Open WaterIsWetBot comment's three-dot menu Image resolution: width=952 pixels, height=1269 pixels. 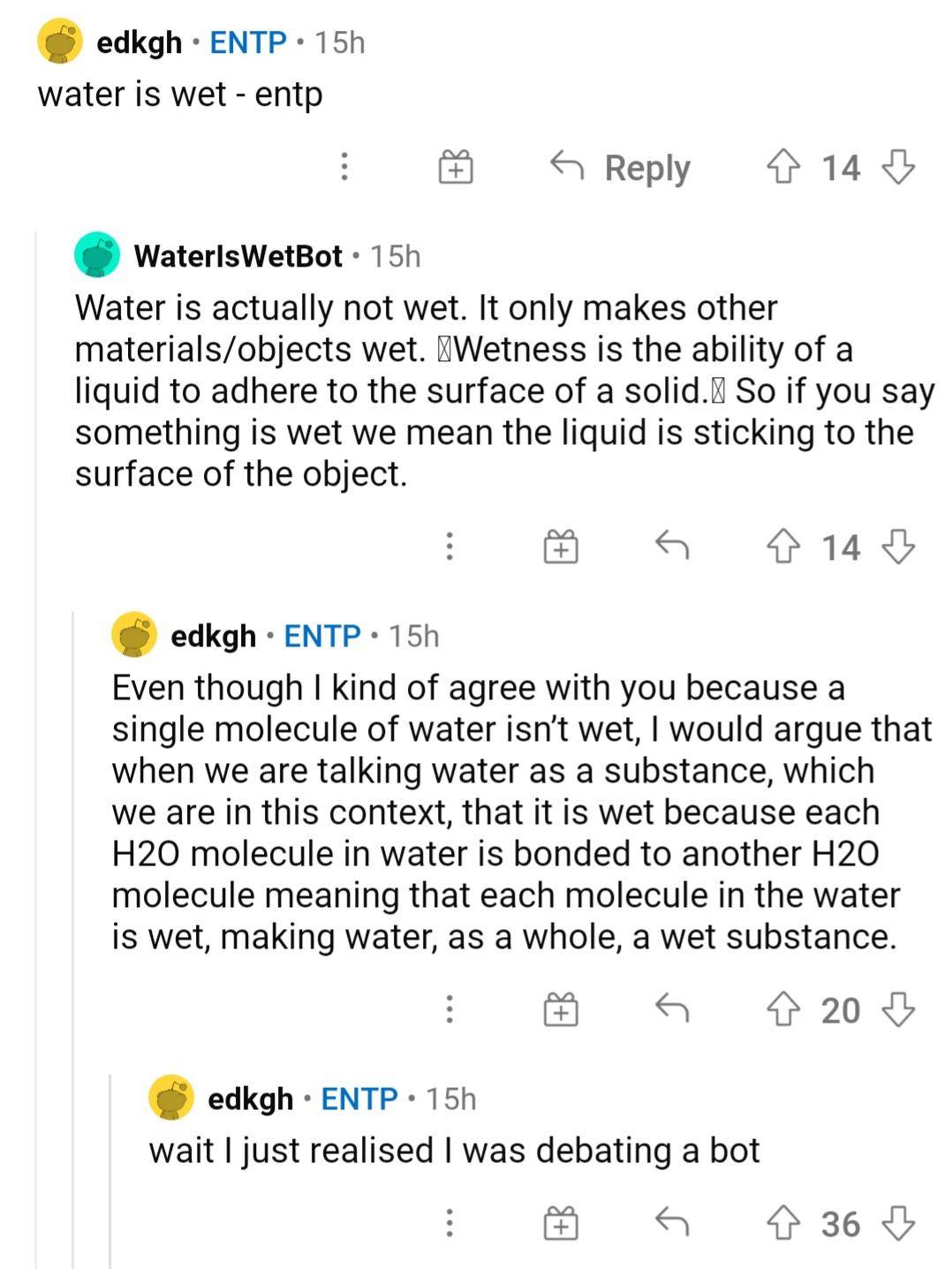[x=450, y=548]
